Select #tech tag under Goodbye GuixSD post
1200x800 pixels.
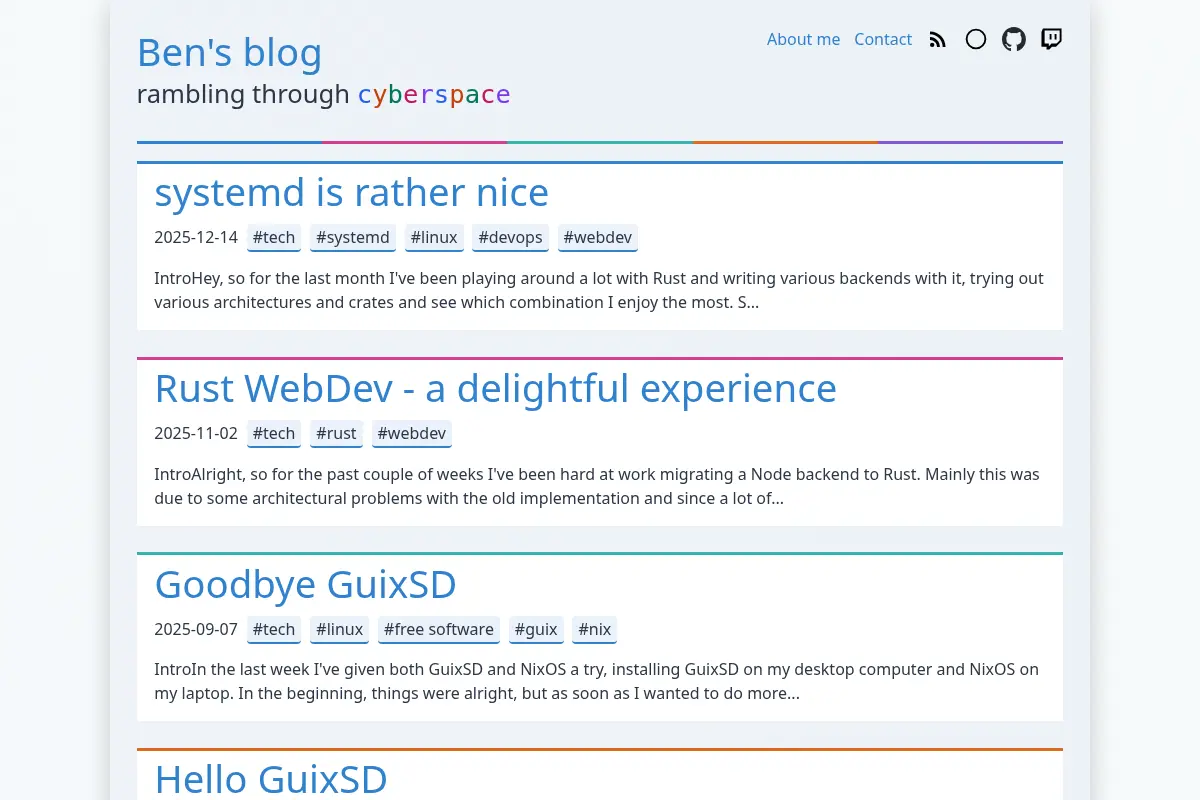(274, 629)
